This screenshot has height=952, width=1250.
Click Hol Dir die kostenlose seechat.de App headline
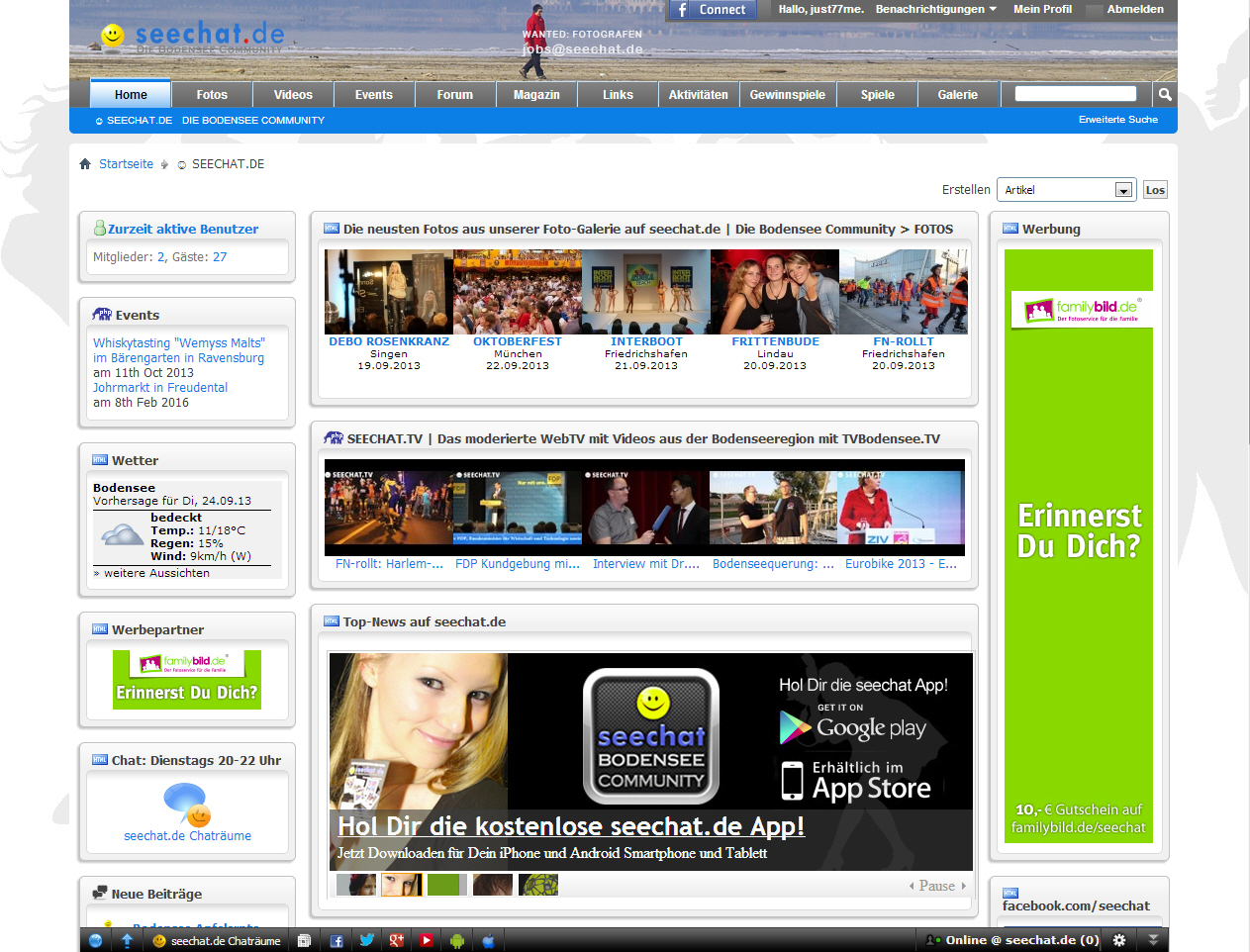click(x=571, y=826)
